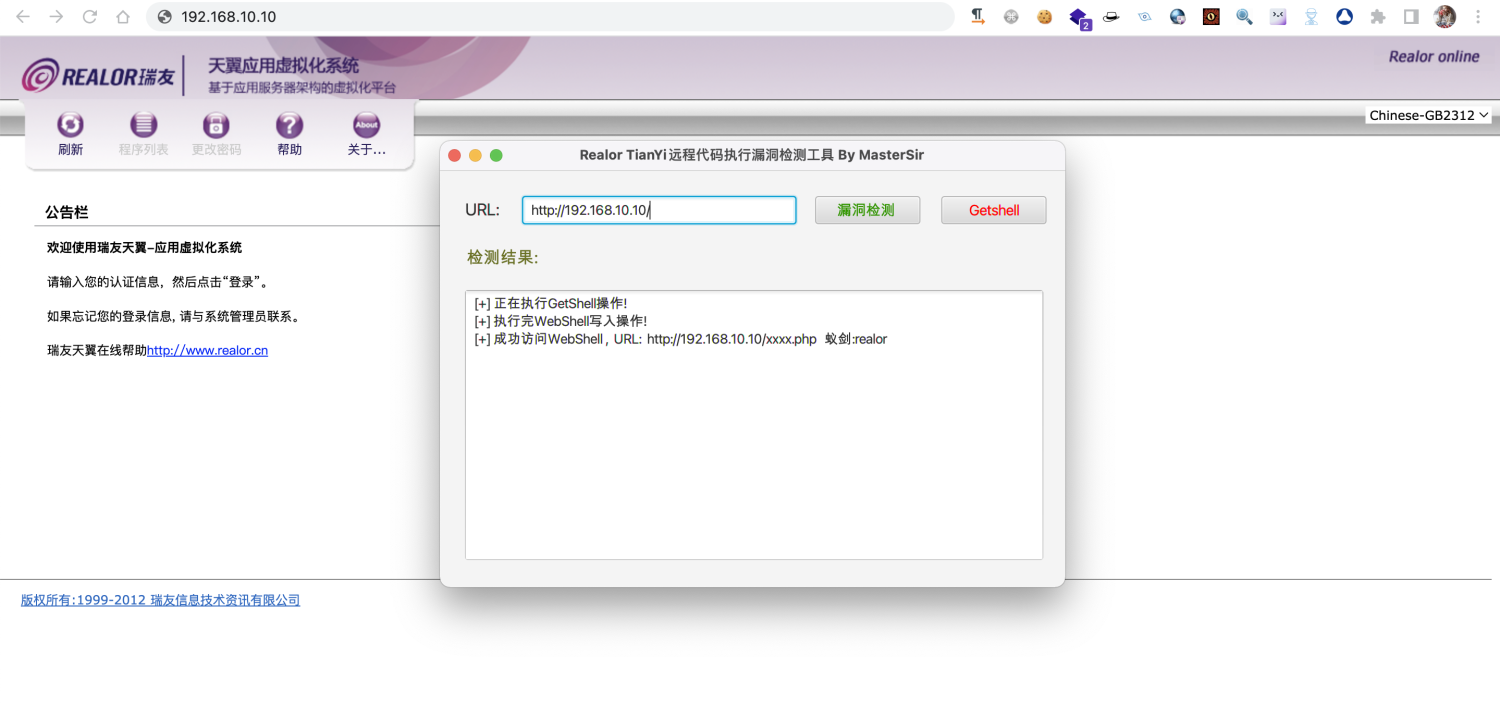
Task: Click the browser address bar showing 192.168.10.10
Action: pos(550,17)
